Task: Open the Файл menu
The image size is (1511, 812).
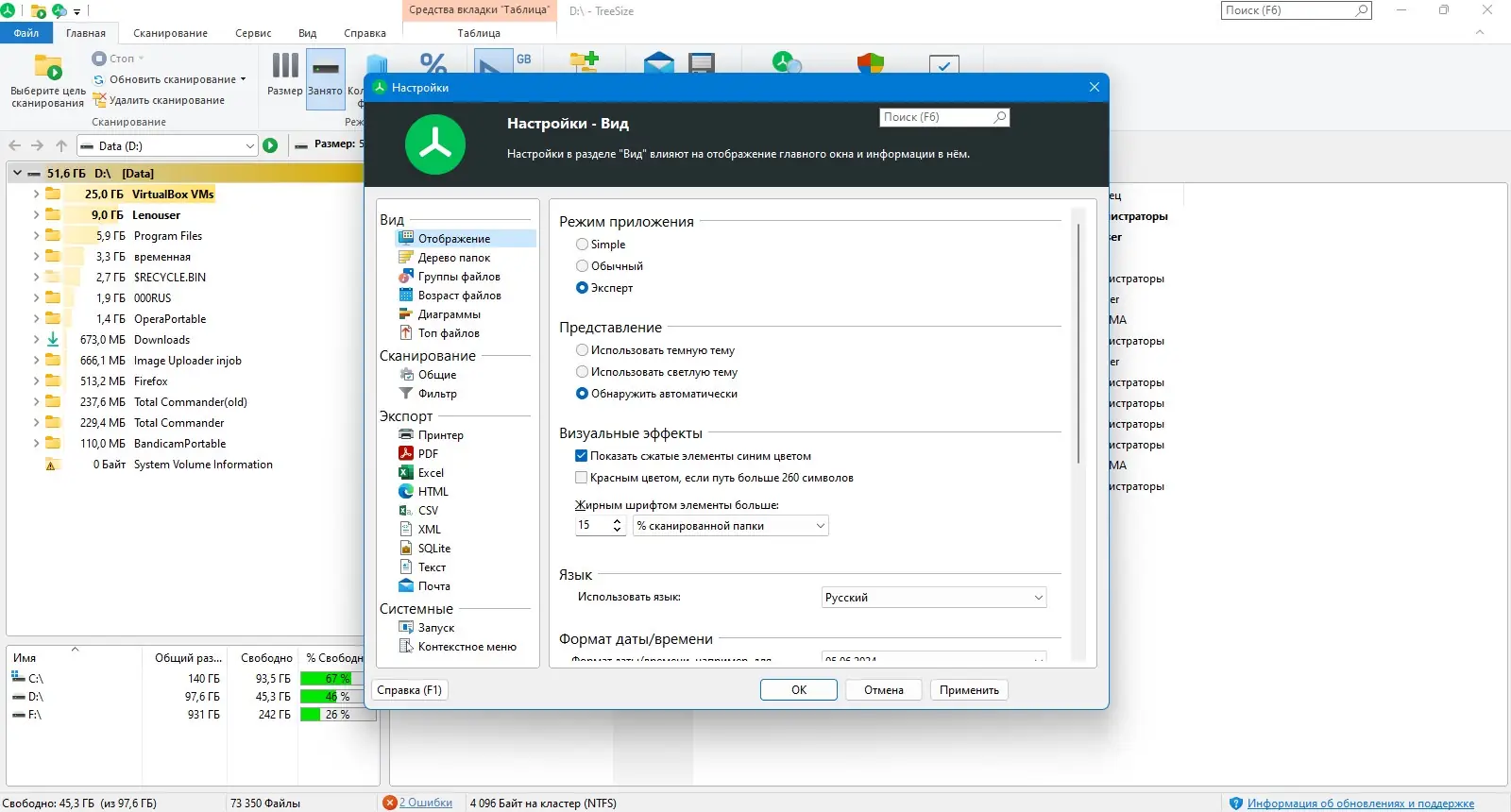Action: coord(26,33)
